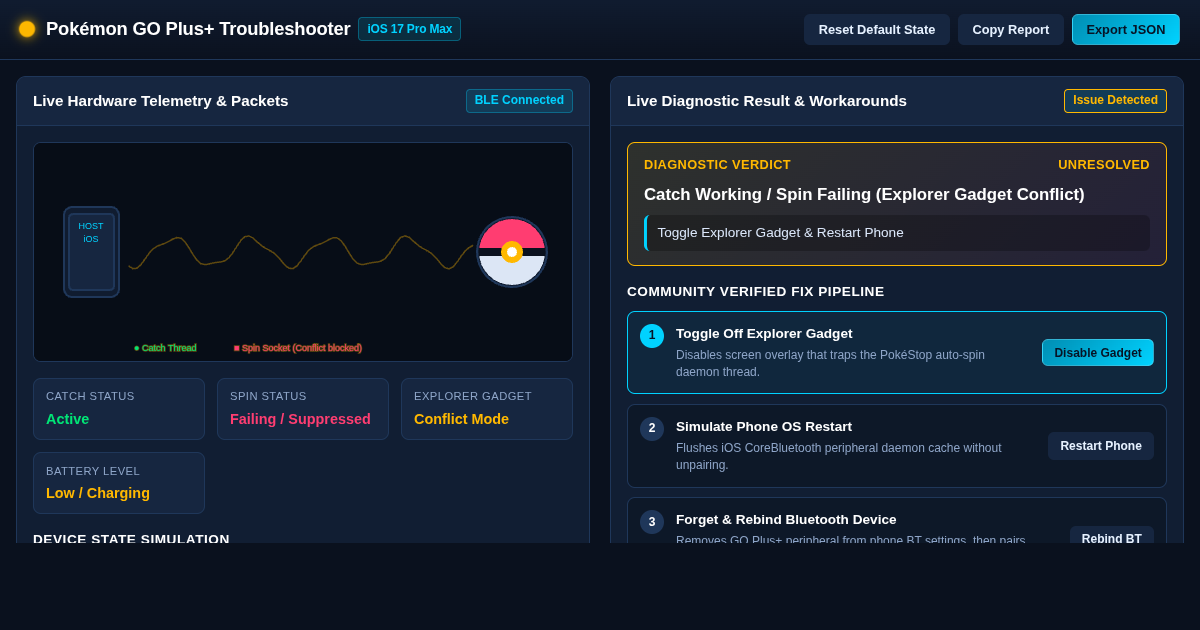Viewport: 1200px width, 630px height.
Task: Click the Pokémon GO Plus+ Troubleshooter title
Action: (198, 29)
